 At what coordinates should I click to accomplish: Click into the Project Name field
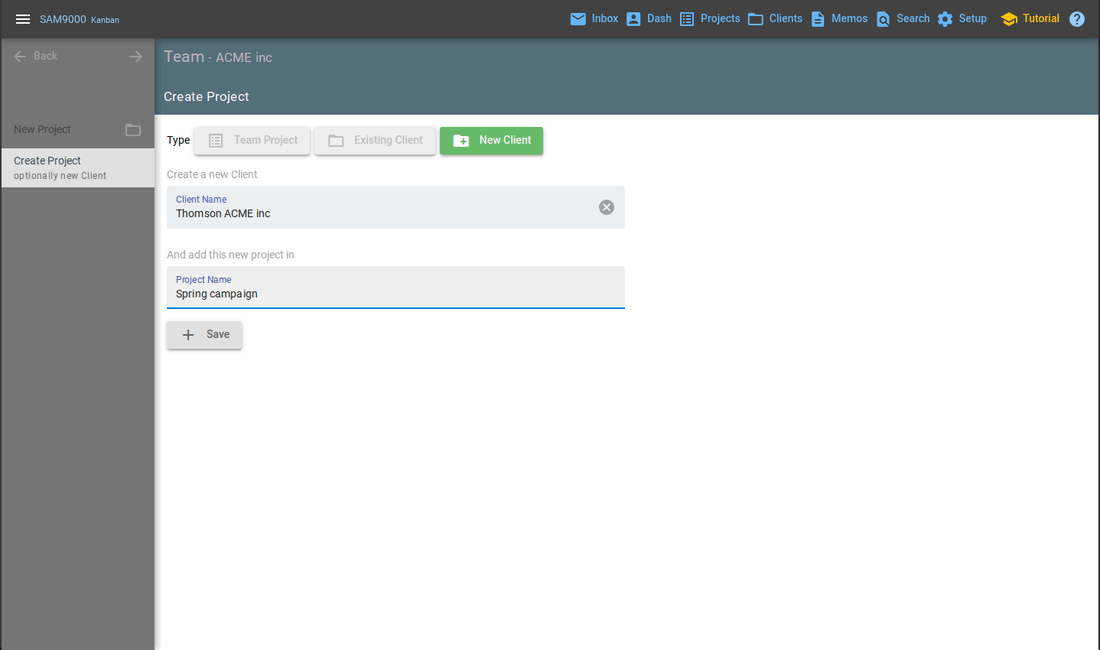(395, 294)
